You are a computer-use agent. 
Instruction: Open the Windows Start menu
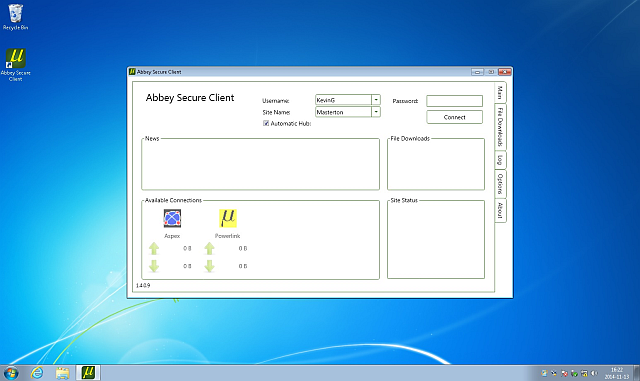(11, 373)
